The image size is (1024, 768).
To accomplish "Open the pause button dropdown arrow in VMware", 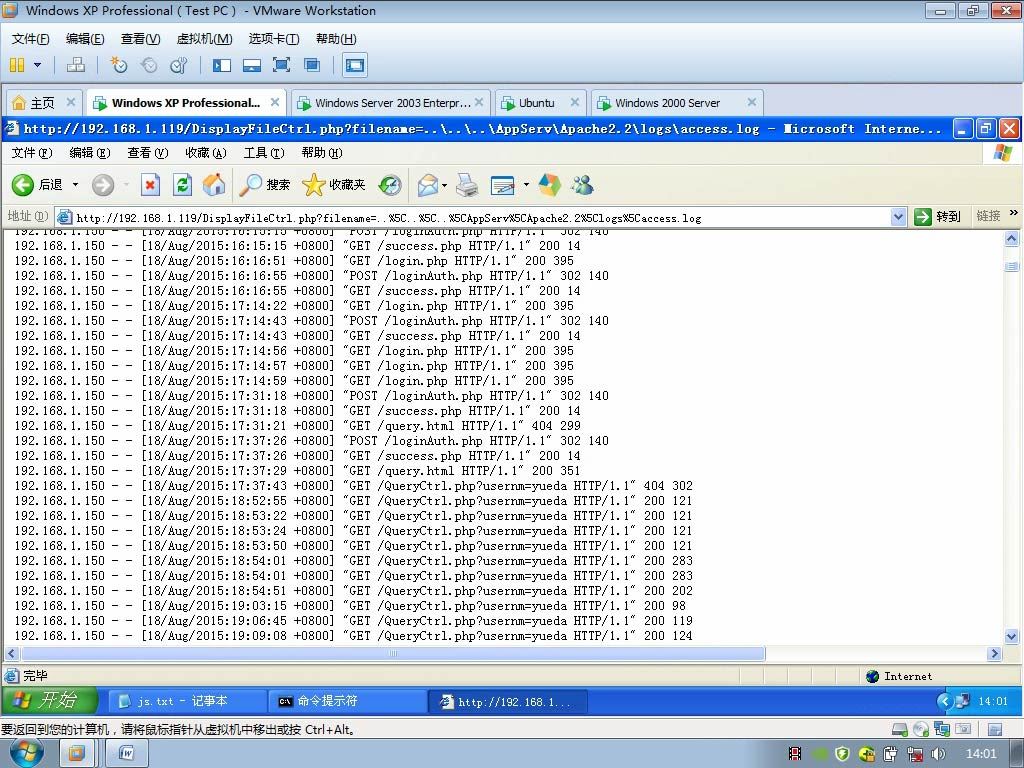I will coord(37,65).
